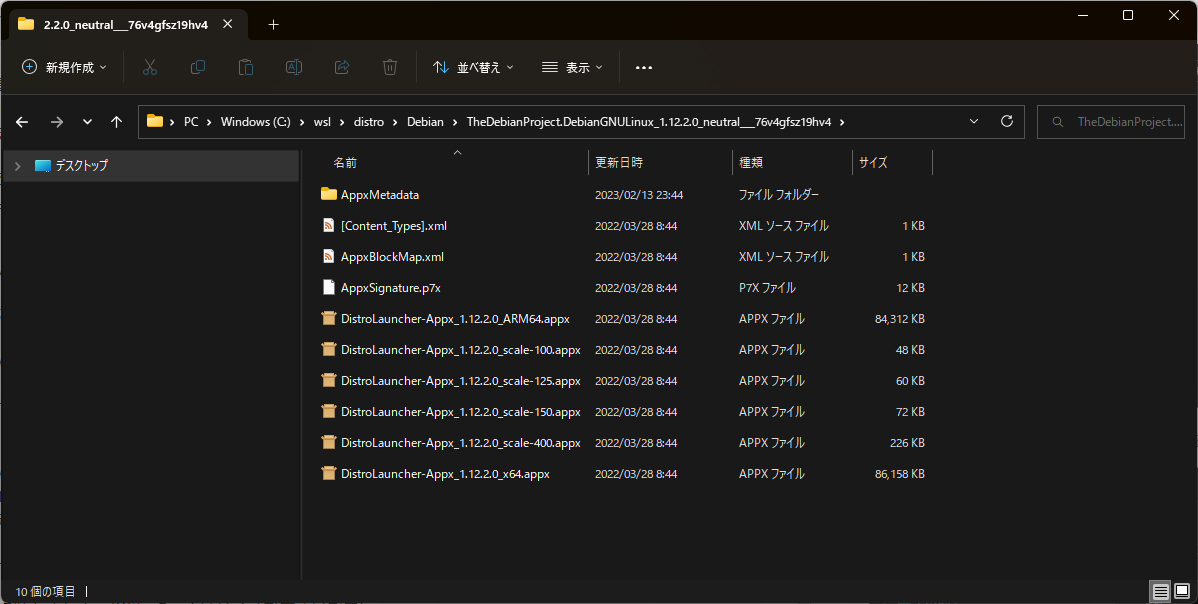Close the 2.2.0_neutral tab

pos(228,24)
